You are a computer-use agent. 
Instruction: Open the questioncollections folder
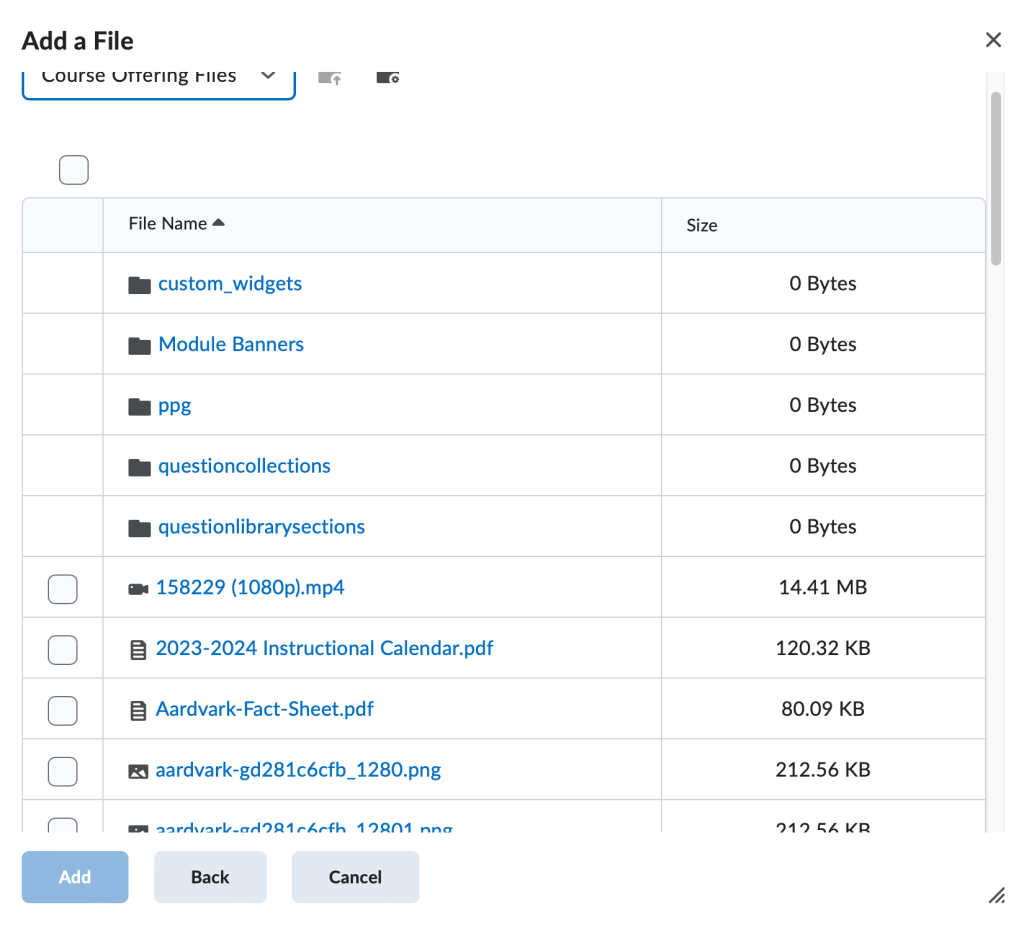click(x=244, y=466)
